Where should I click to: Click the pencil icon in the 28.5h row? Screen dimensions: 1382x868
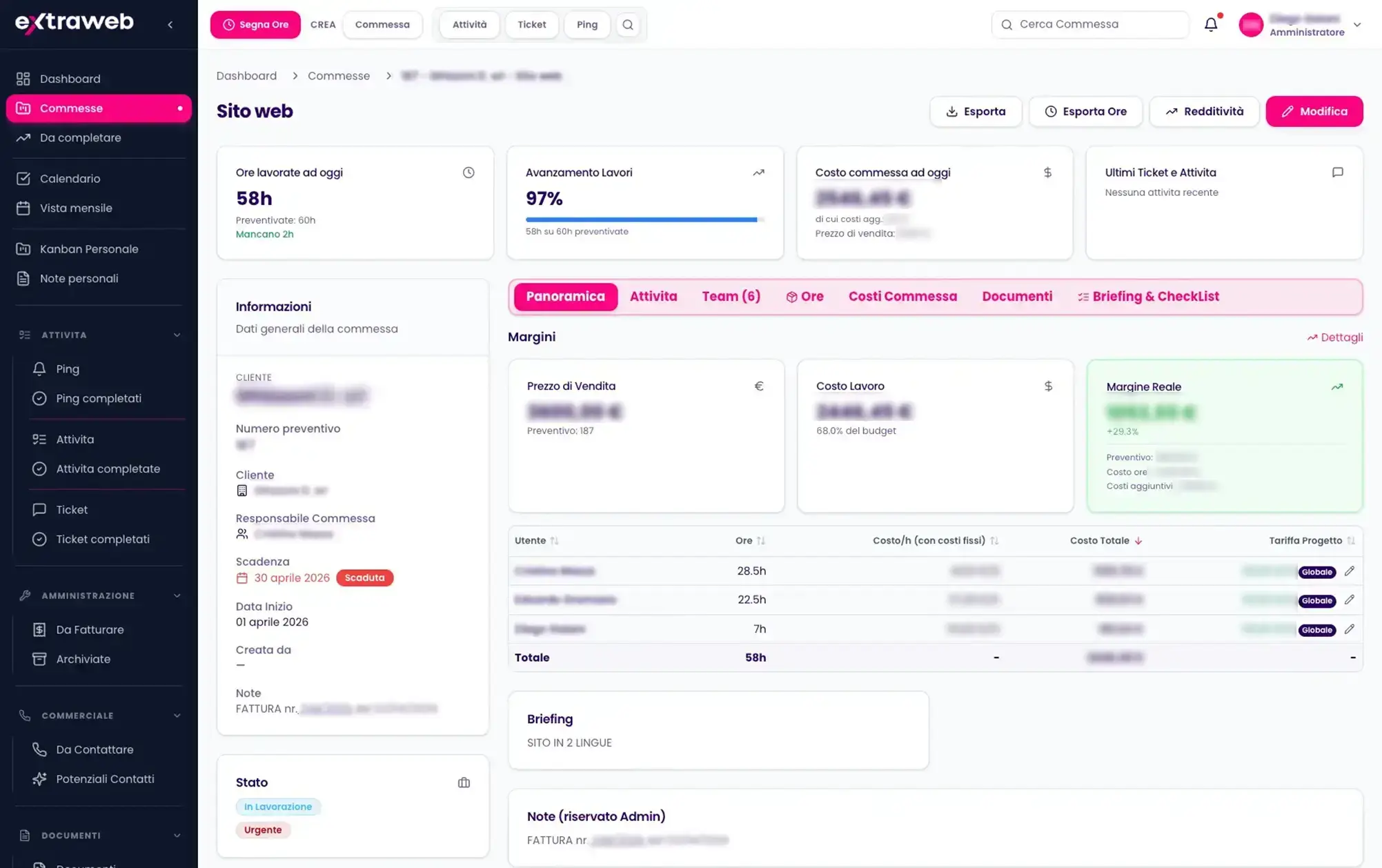click(x=1350, y=571)
